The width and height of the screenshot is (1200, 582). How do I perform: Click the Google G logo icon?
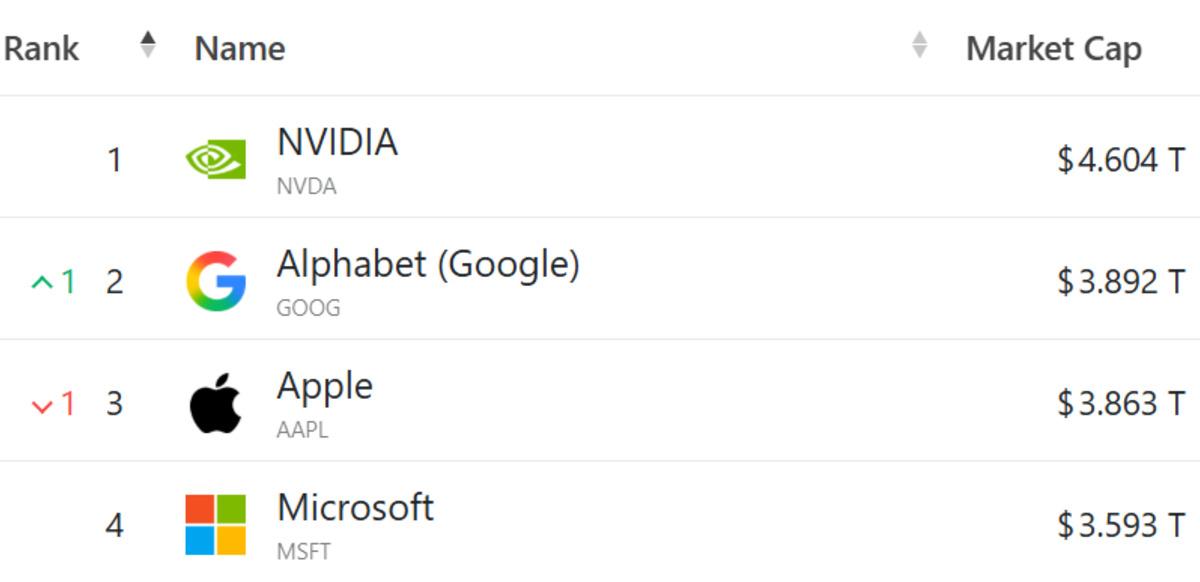[216, 281]
